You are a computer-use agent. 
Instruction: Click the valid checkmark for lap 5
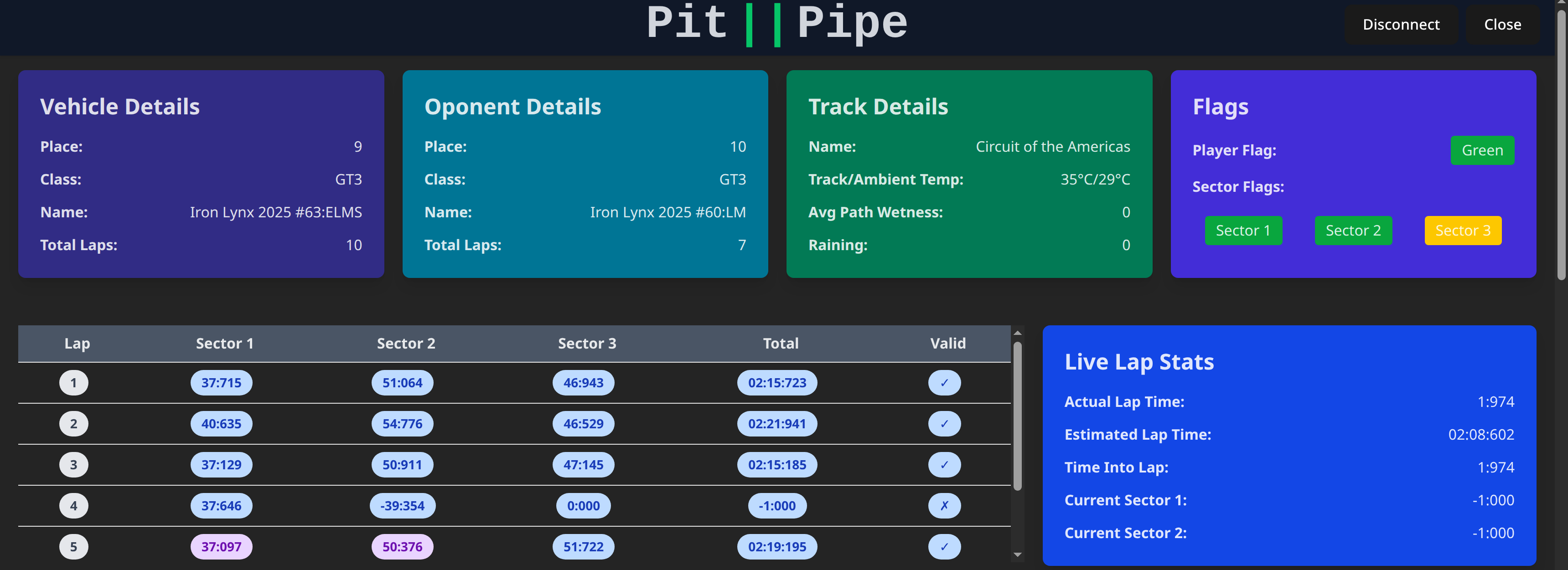pos(944,546)
